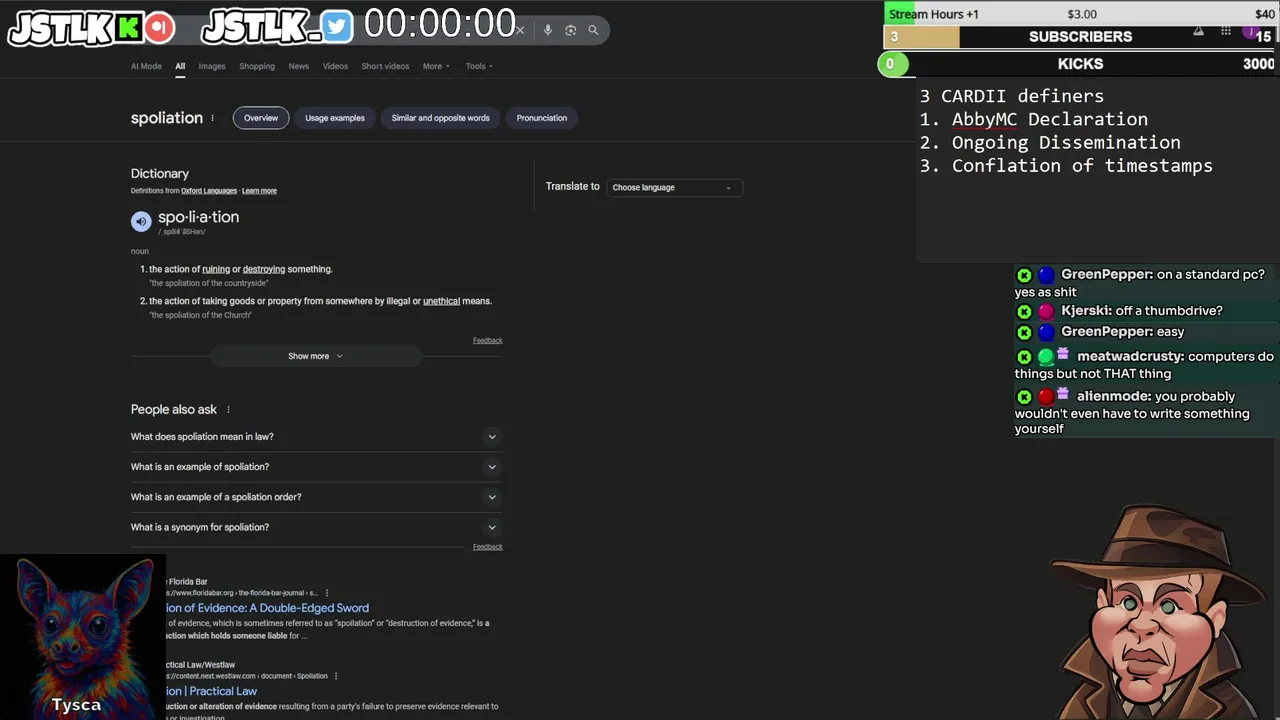The image size is (1280, 720).
Task: Open the Oxford Languages link
Action: pyautogui.click(x=209, y=191)
